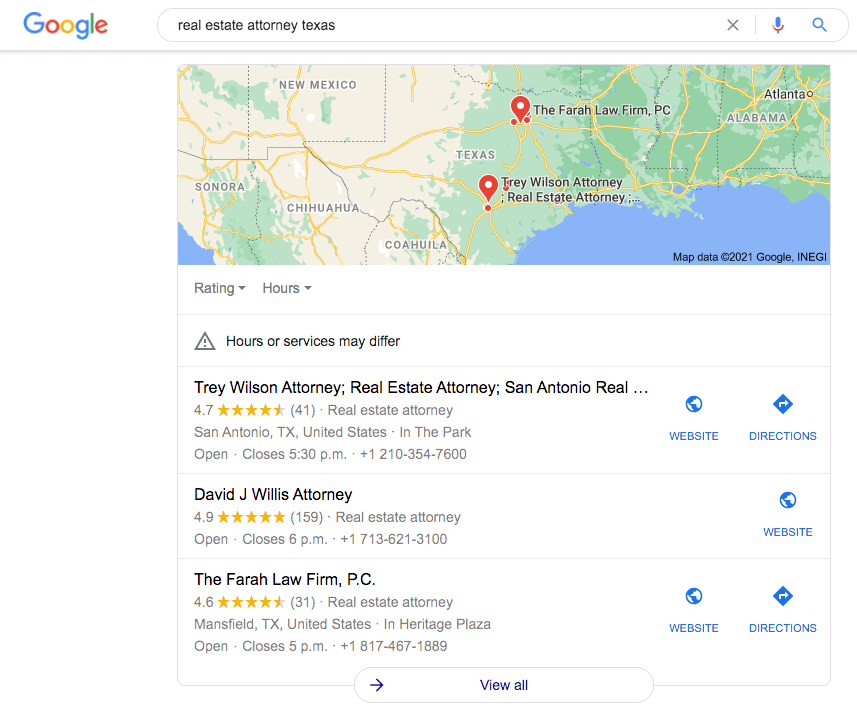Click The Farah Law Firm map pin

(x=520, y=109)
